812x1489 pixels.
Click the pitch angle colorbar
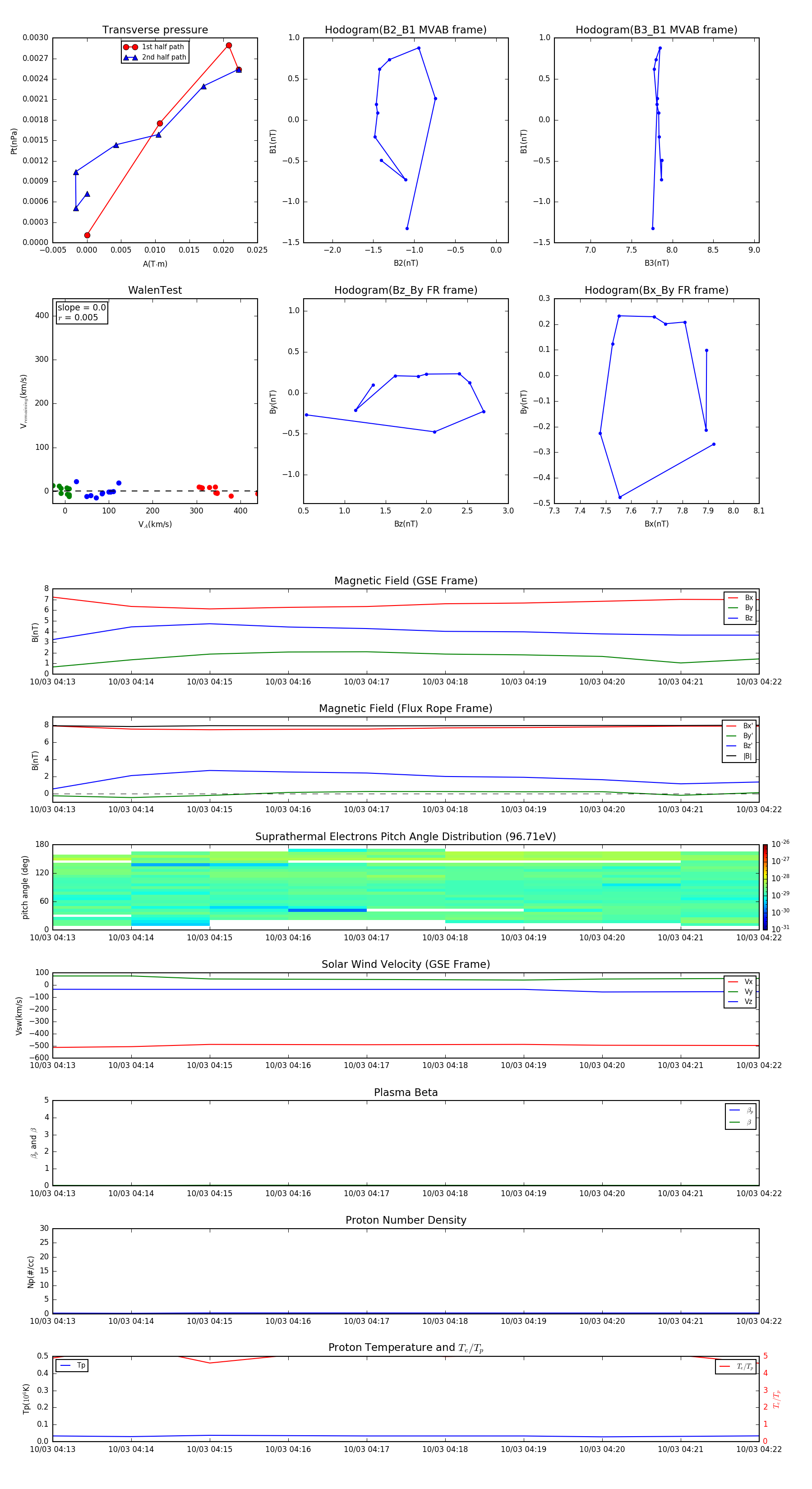point(765,887)
